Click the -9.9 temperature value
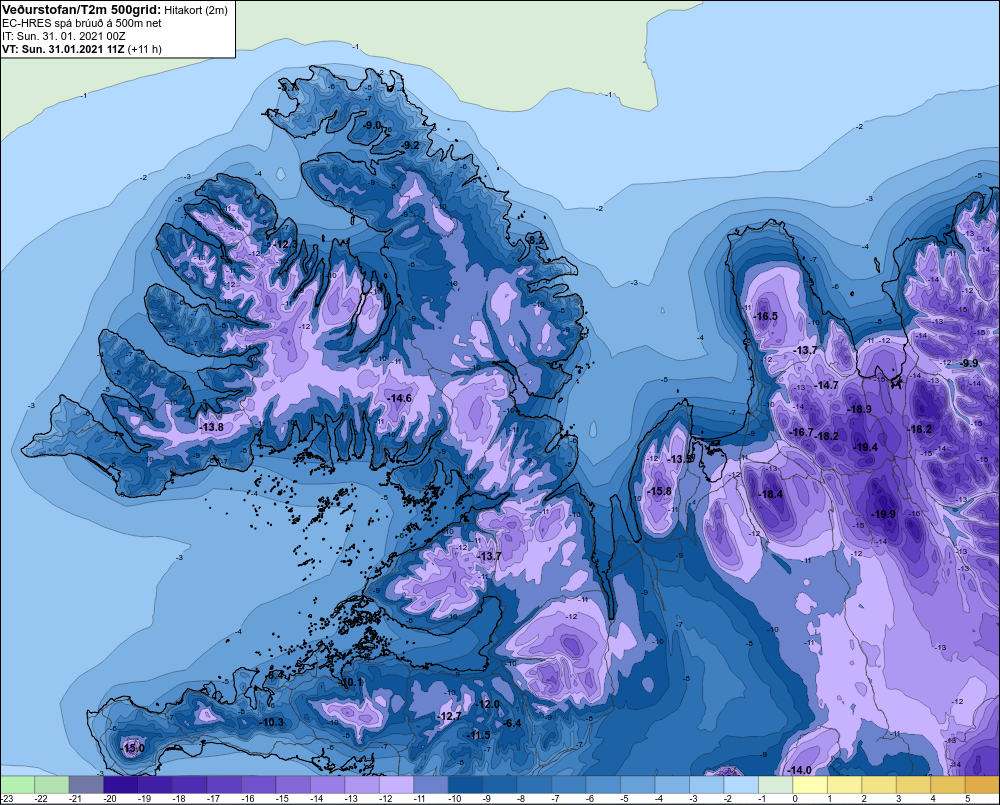1000x805 pixels. click(x=969, y=363)
